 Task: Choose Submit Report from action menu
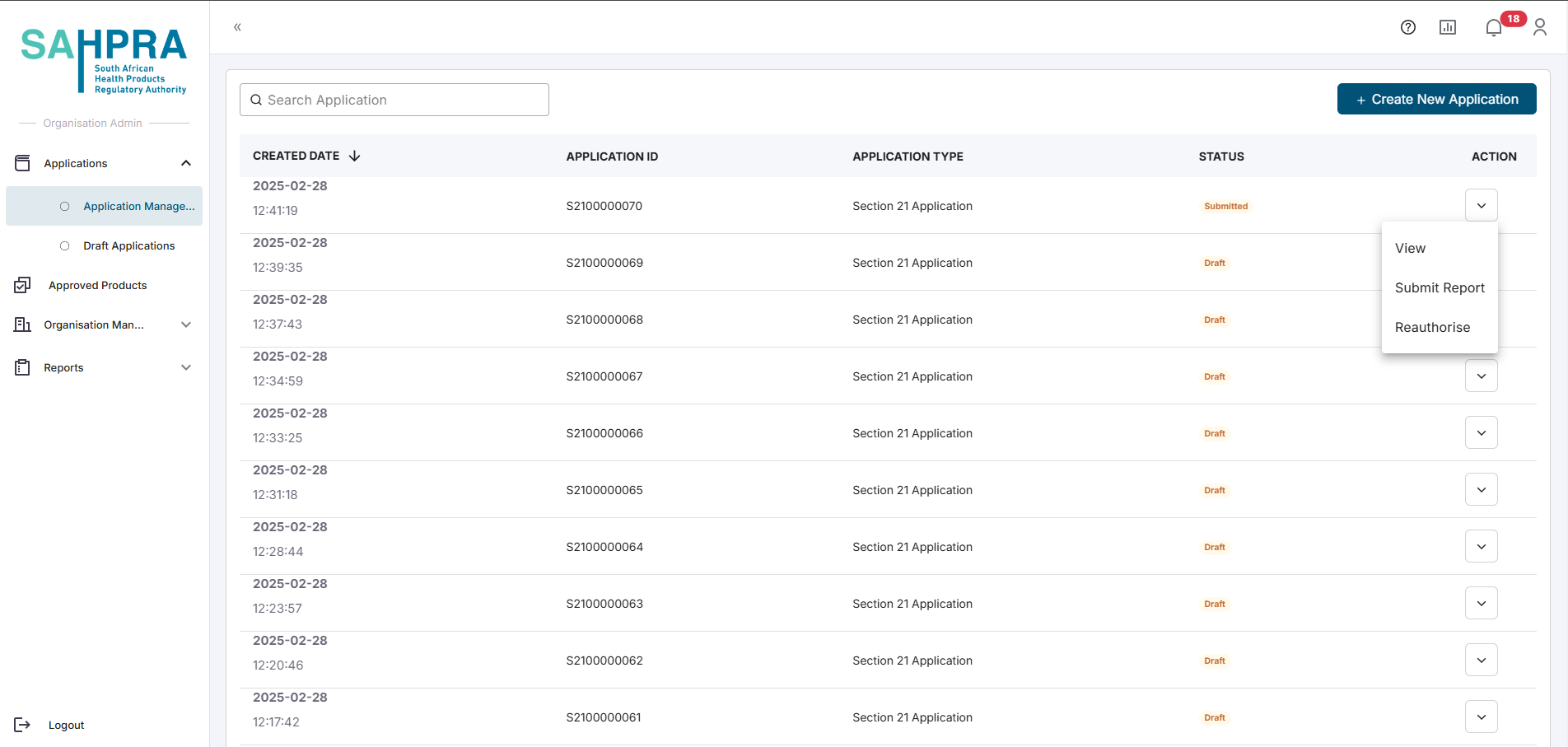coord(1440,287)
